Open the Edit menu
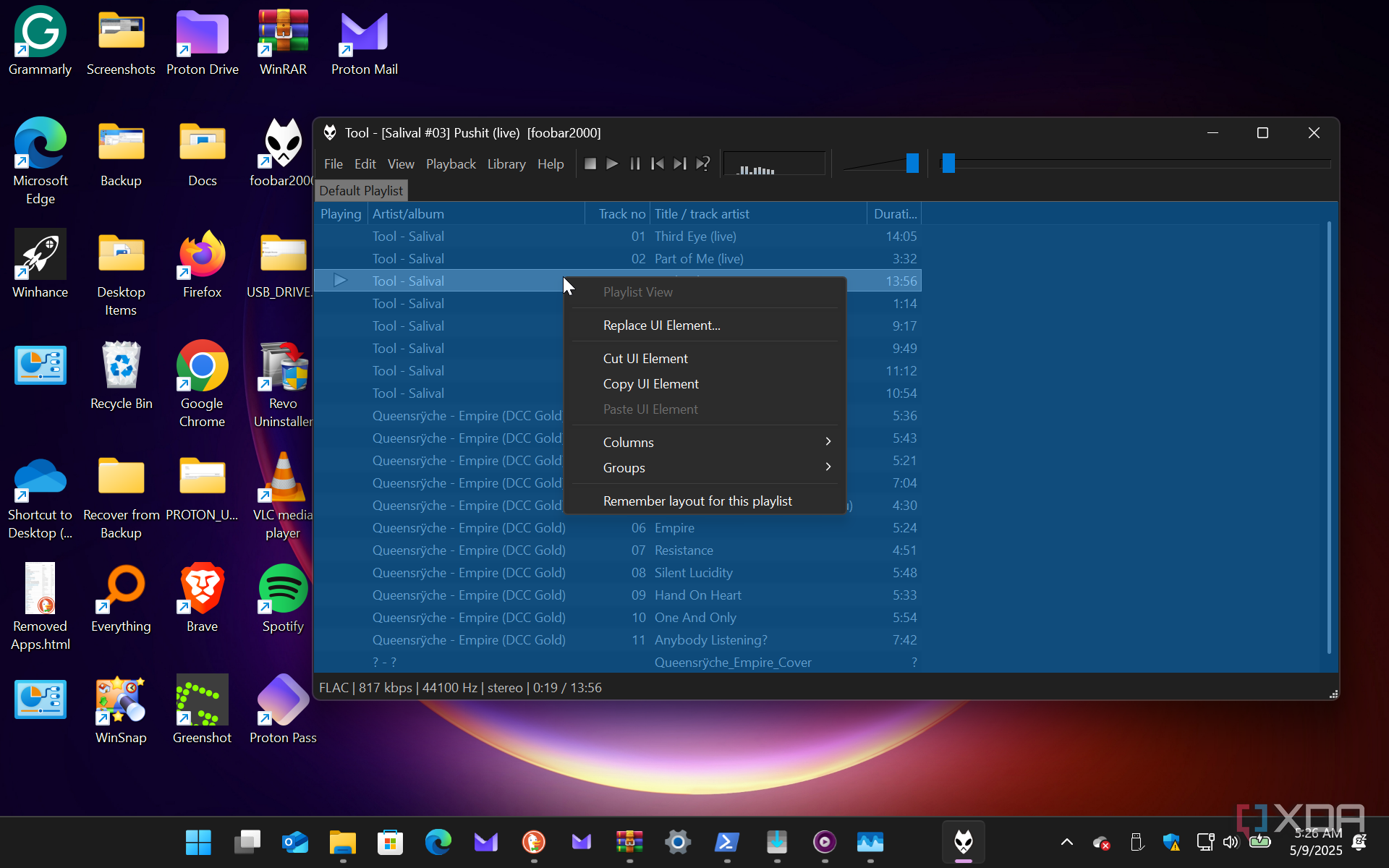1389x868 pixels. [x=365, y=164]
